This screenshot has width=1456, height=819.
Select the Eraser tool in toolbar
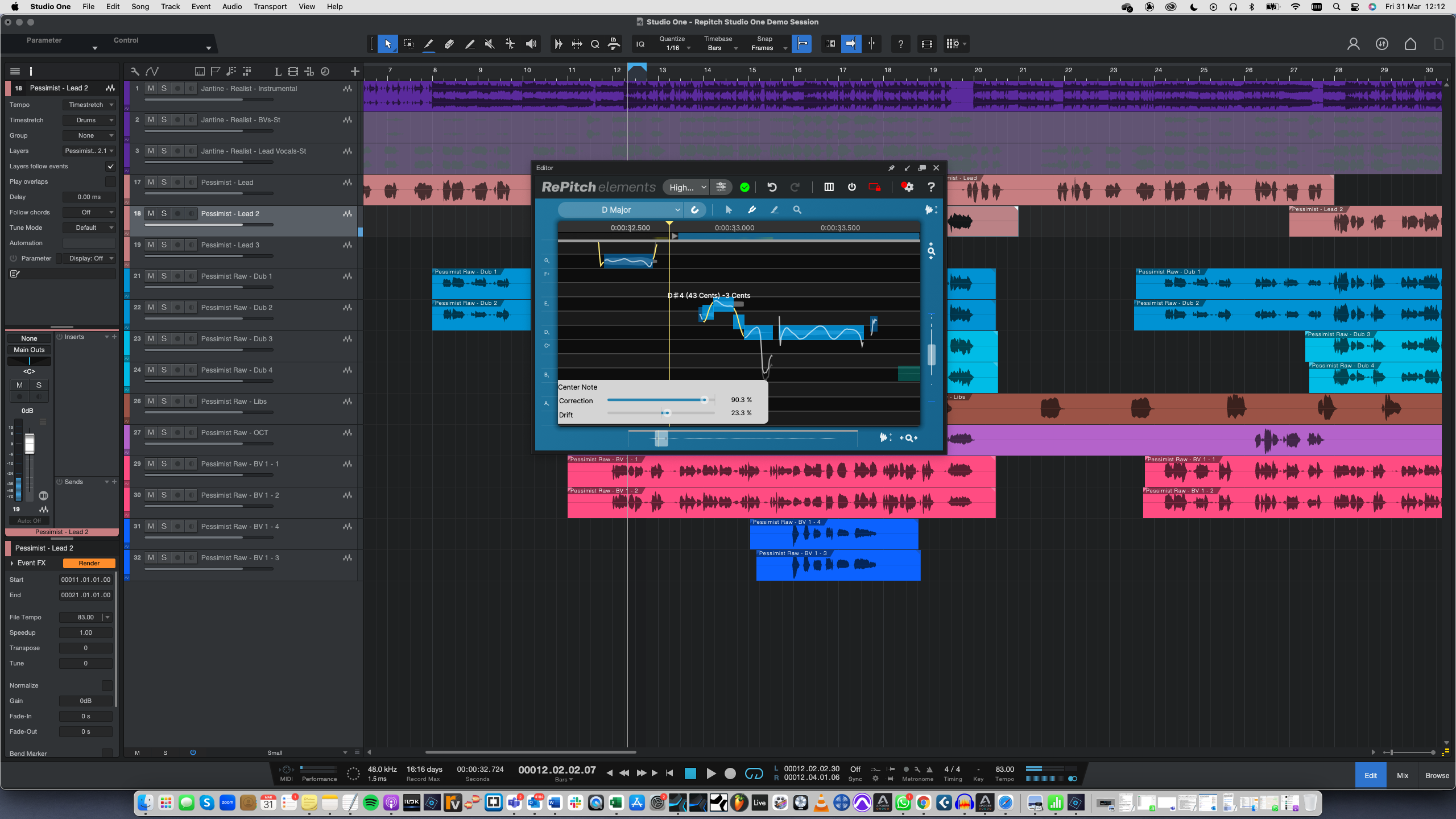(449, 44)
